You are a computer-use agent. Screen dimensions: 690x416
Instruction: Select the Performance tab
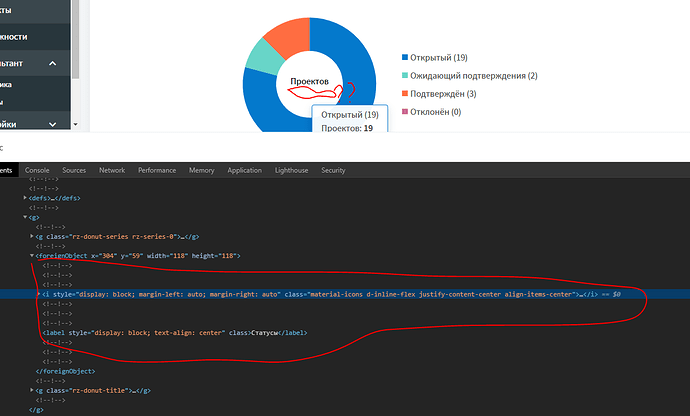(157, 170)
